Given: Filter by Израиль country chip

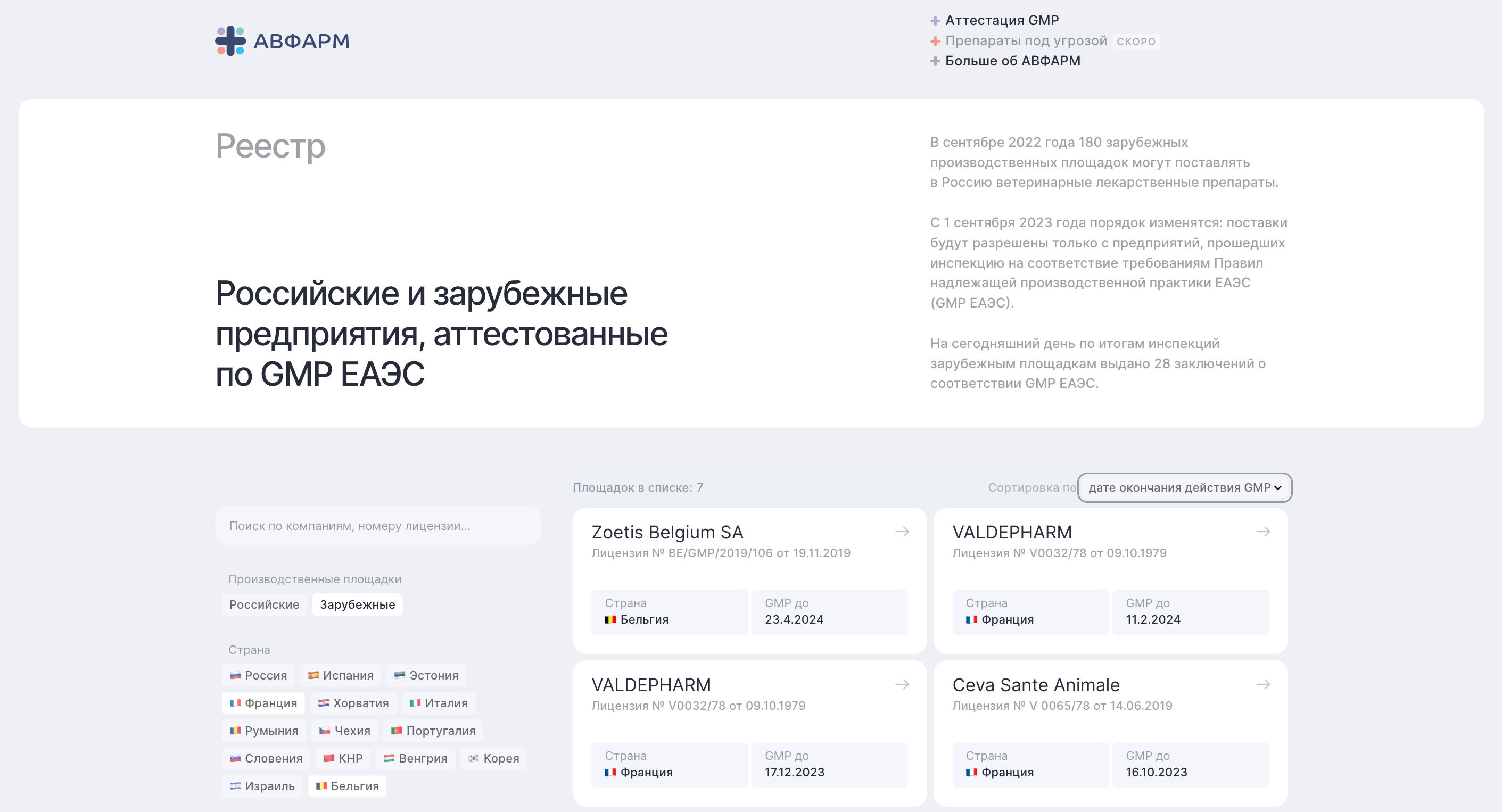Looking at the screenshot, I should (262, 786).
